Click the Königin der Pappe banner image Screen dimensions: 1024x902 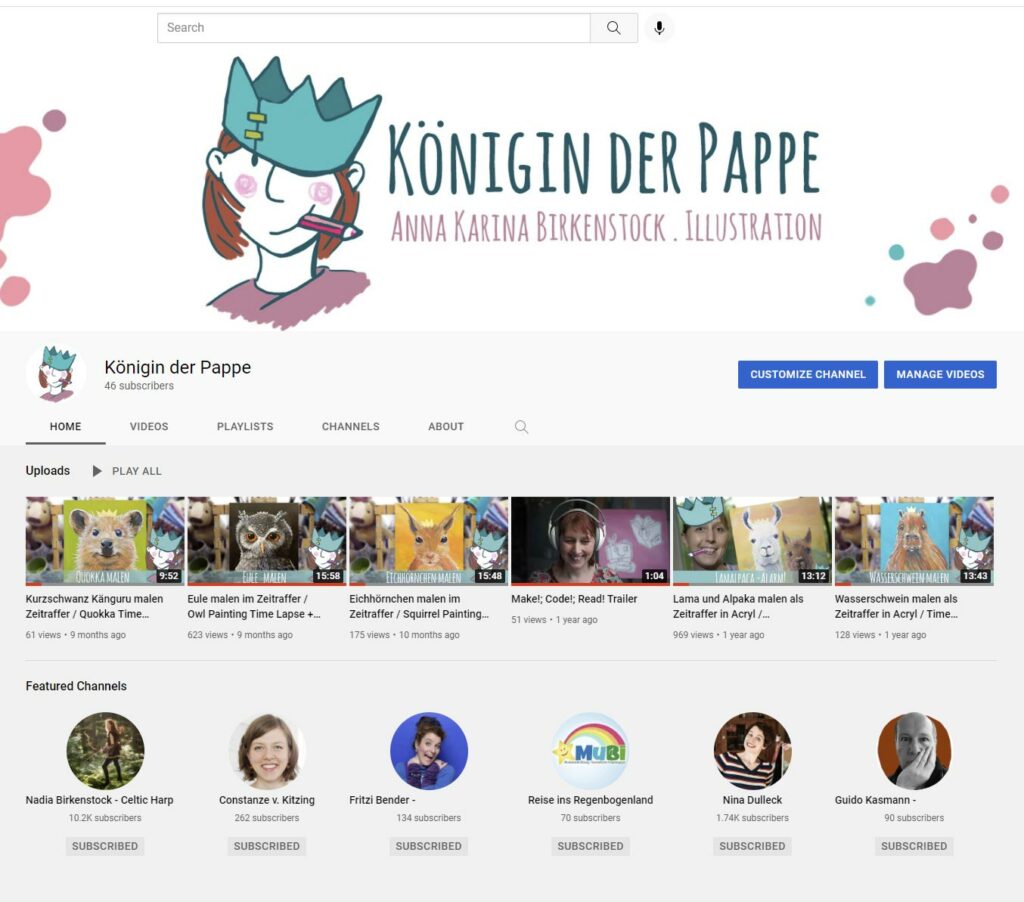pyautogui.click(x=512, y=193)
